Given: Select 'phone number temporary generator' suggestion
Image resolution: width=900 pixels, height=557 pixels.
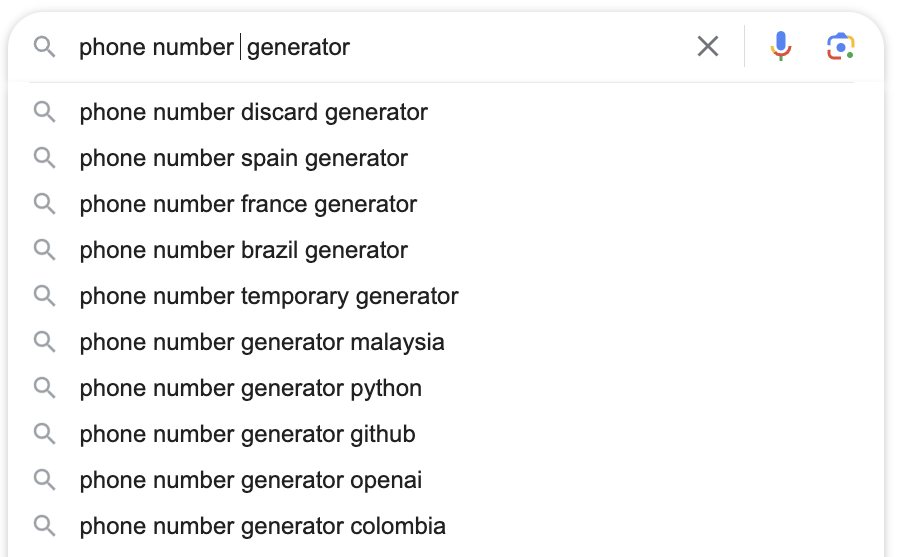Looking at the screenshot, I should (269, 296).
